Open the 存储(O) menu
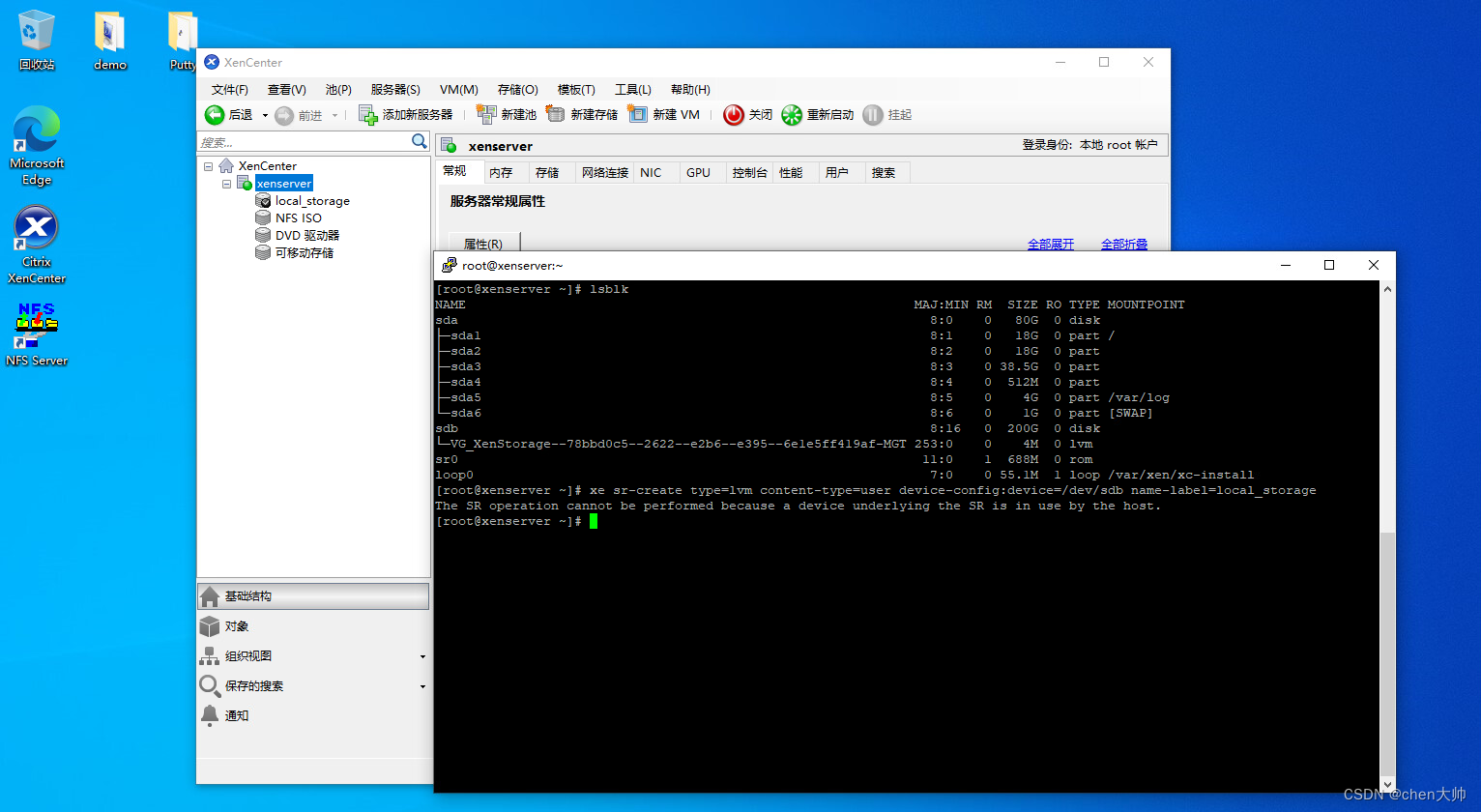1481x812 pixels. pos(517,89)
